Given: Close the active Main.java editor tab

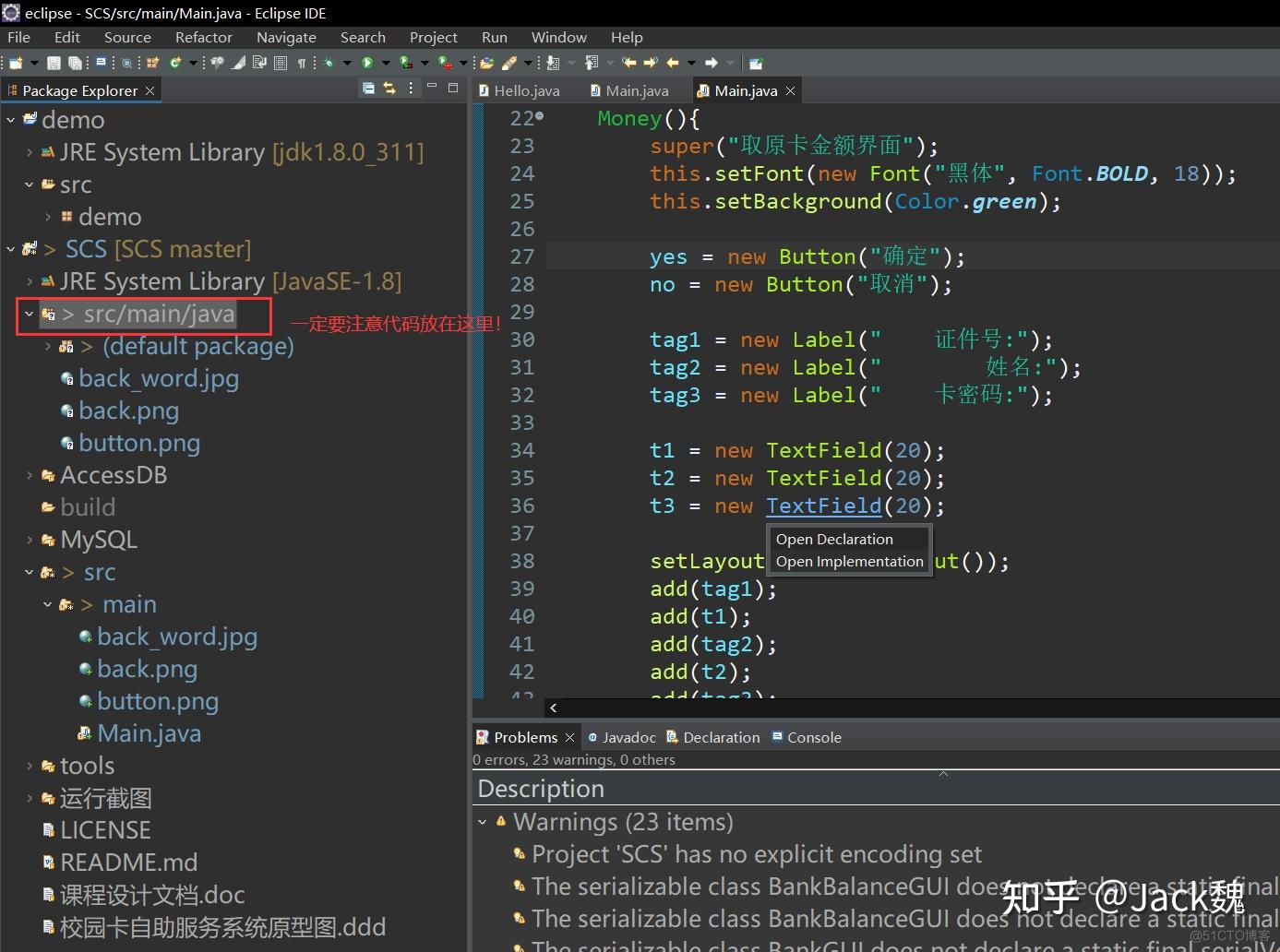Looking at the screenshot, I should click(x=790, y=90).
